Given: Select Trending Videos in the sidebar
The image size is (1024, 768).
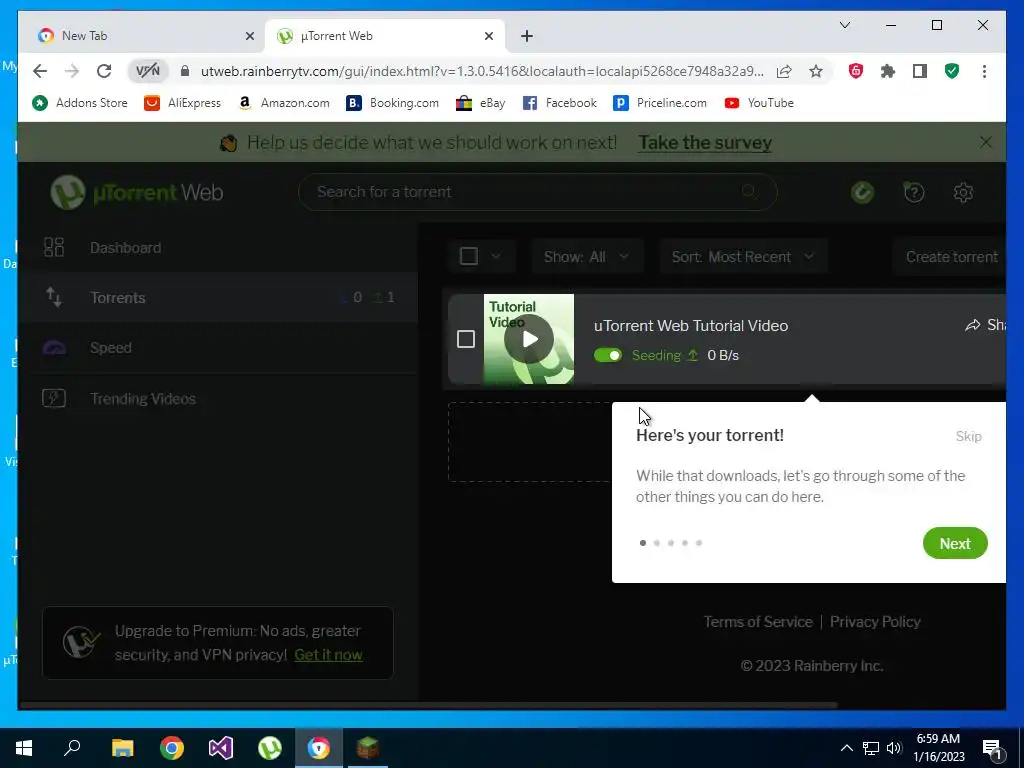Looking at the screenshot, I should (218, 398).
